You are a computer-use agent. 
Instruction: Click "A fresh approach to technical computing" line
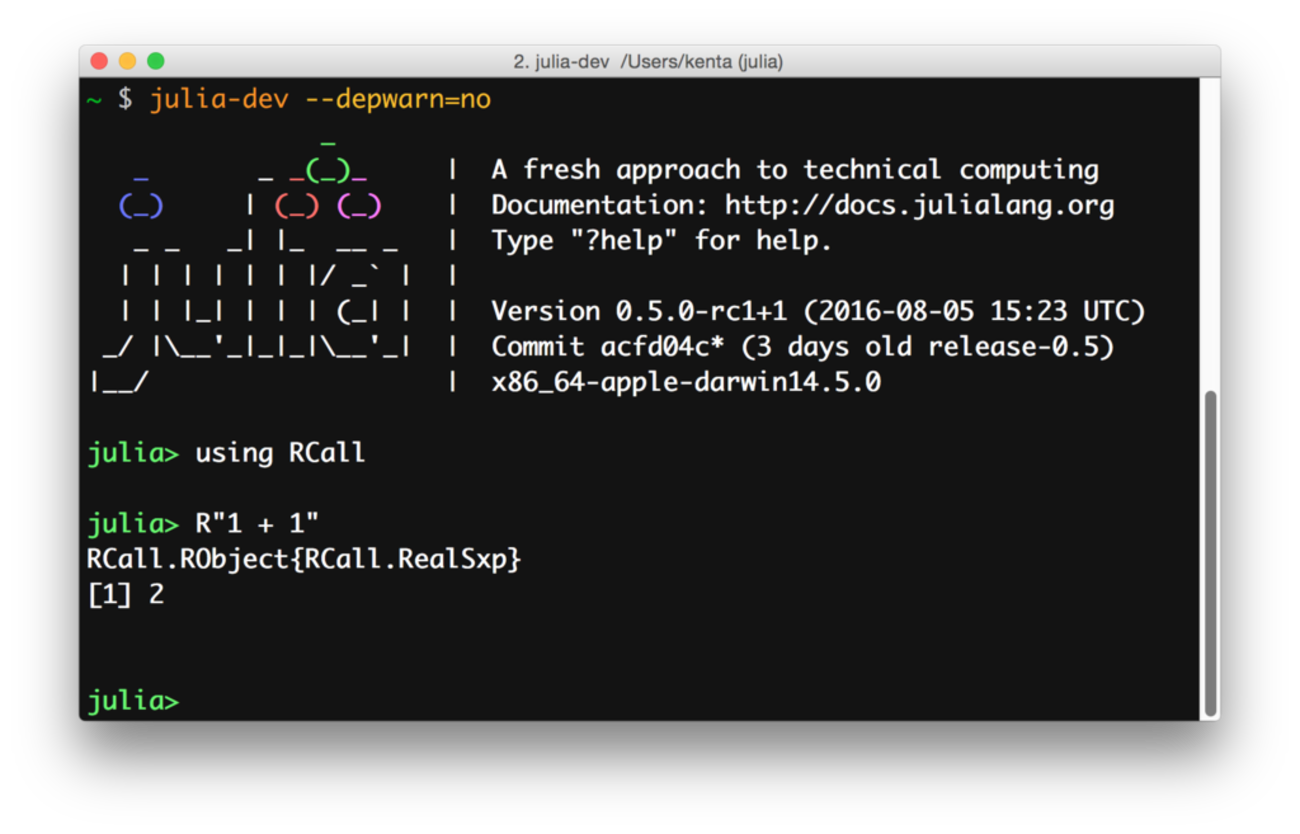[x=795, y=170]
